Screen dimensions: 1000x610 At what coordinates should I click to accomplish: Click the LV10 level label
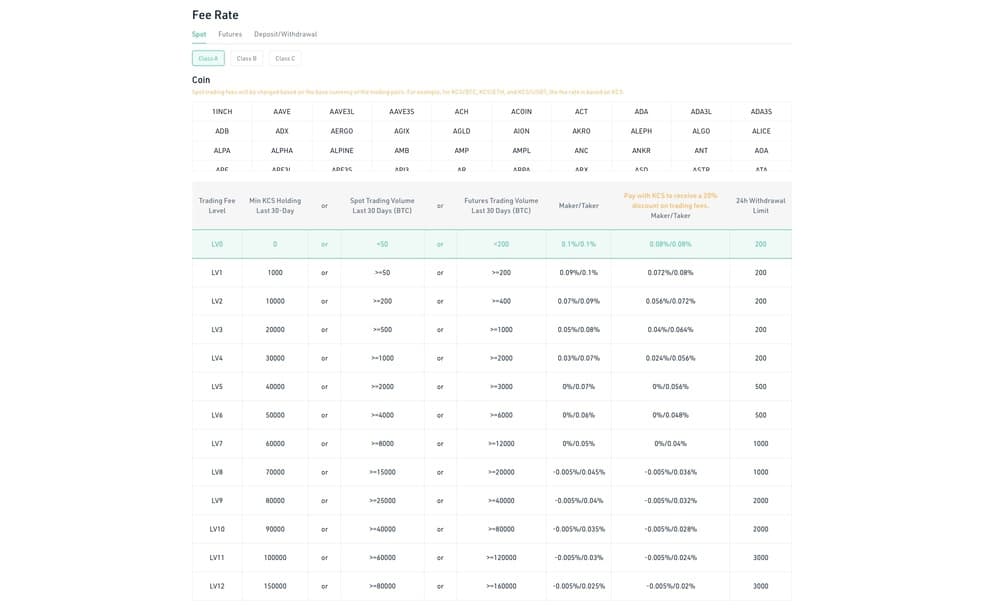pos(217,530)
